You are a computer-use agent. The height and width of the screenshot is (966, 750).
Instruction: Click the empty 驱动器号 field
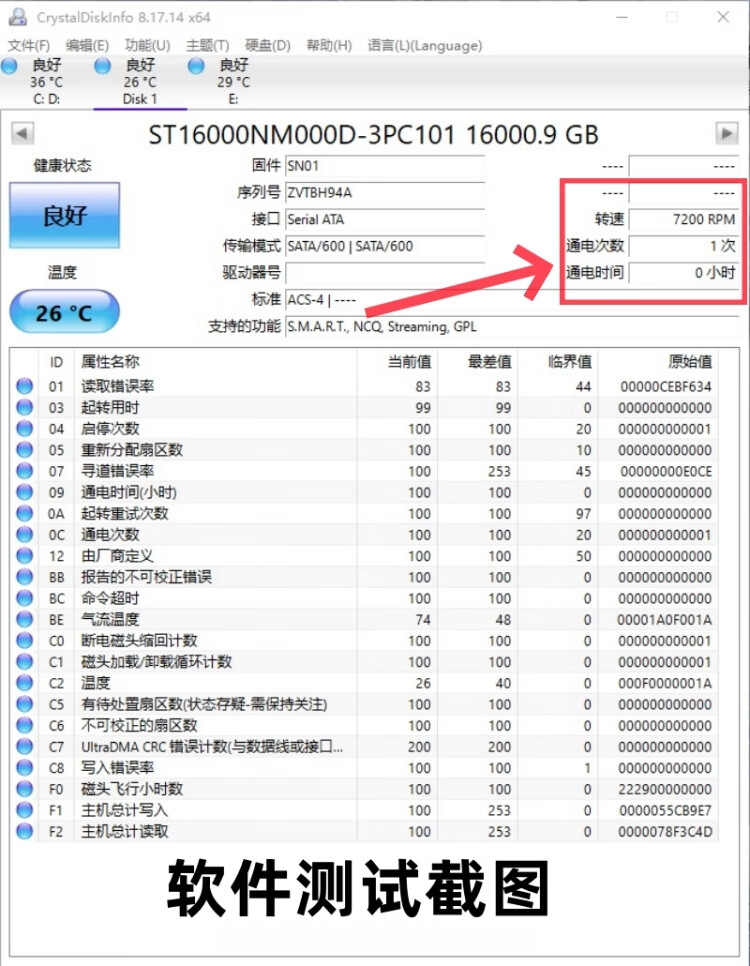[x=385, y=273]
